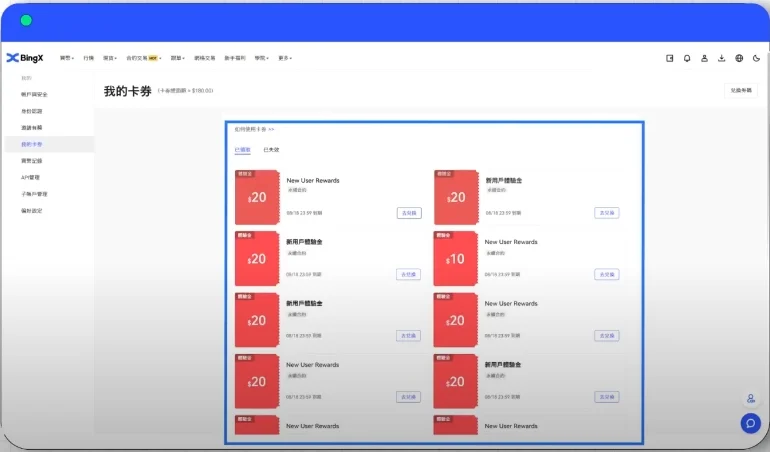This screenshot has width=770, height=452.
Task: Go to 帳戶與安全 in sidebar
Action: 34,94
